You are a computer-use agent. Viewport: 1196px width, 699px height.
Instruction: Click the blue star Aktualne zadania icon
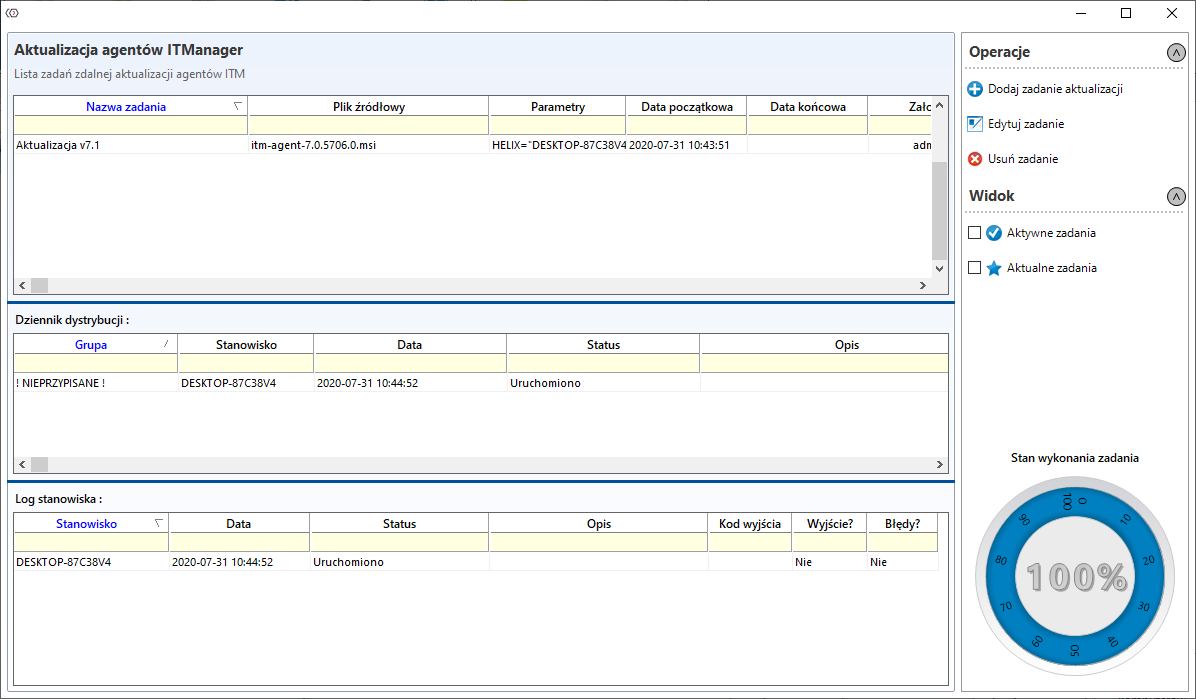click(x=994, y=268)
